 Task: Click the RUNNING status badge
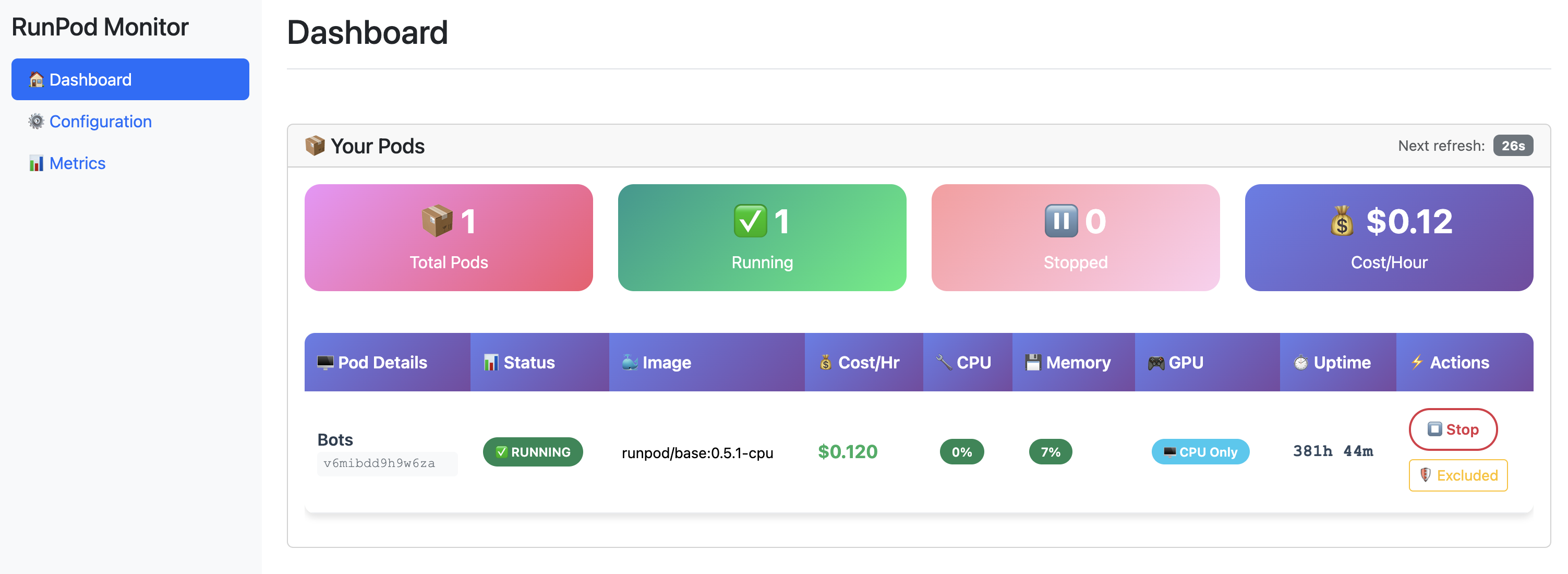tap(533, 452)
